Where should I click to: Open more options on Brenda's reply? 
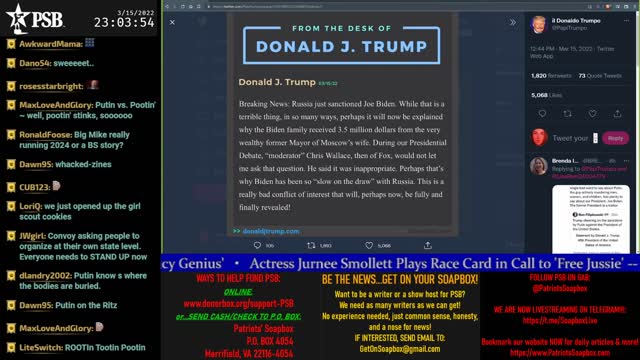(x=626, y=161)
